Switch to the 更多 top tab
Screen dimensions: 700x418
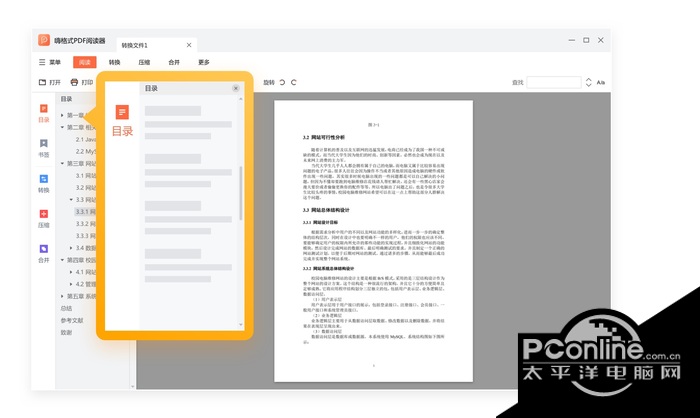204,62
